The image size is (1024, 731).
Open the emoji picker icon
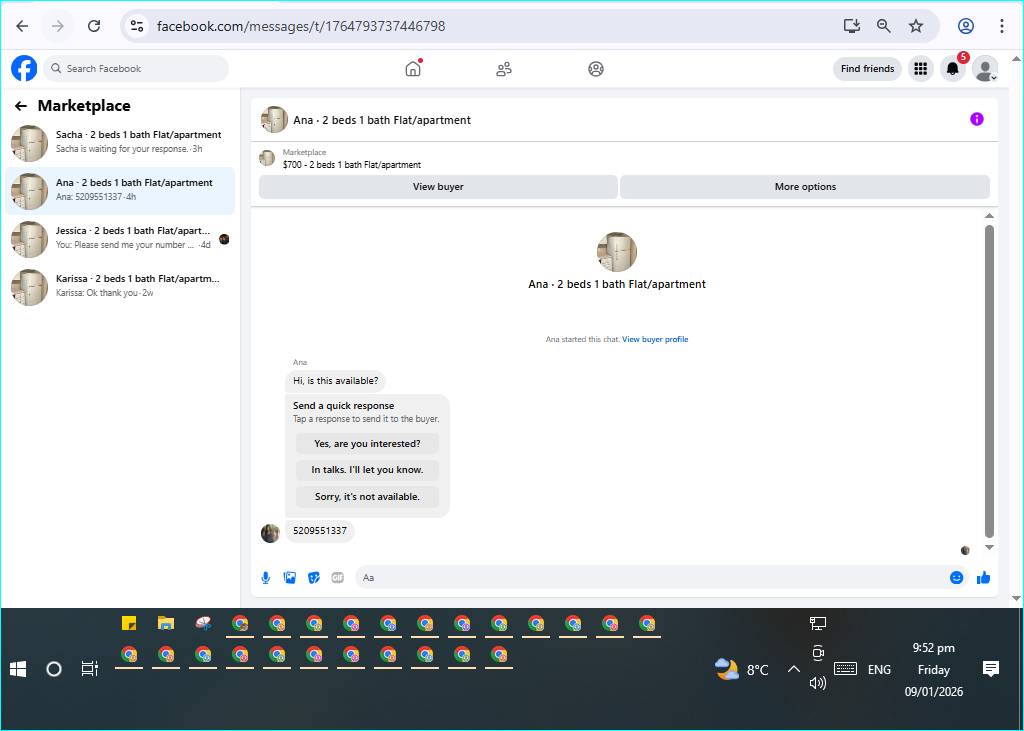click(956, 577)
